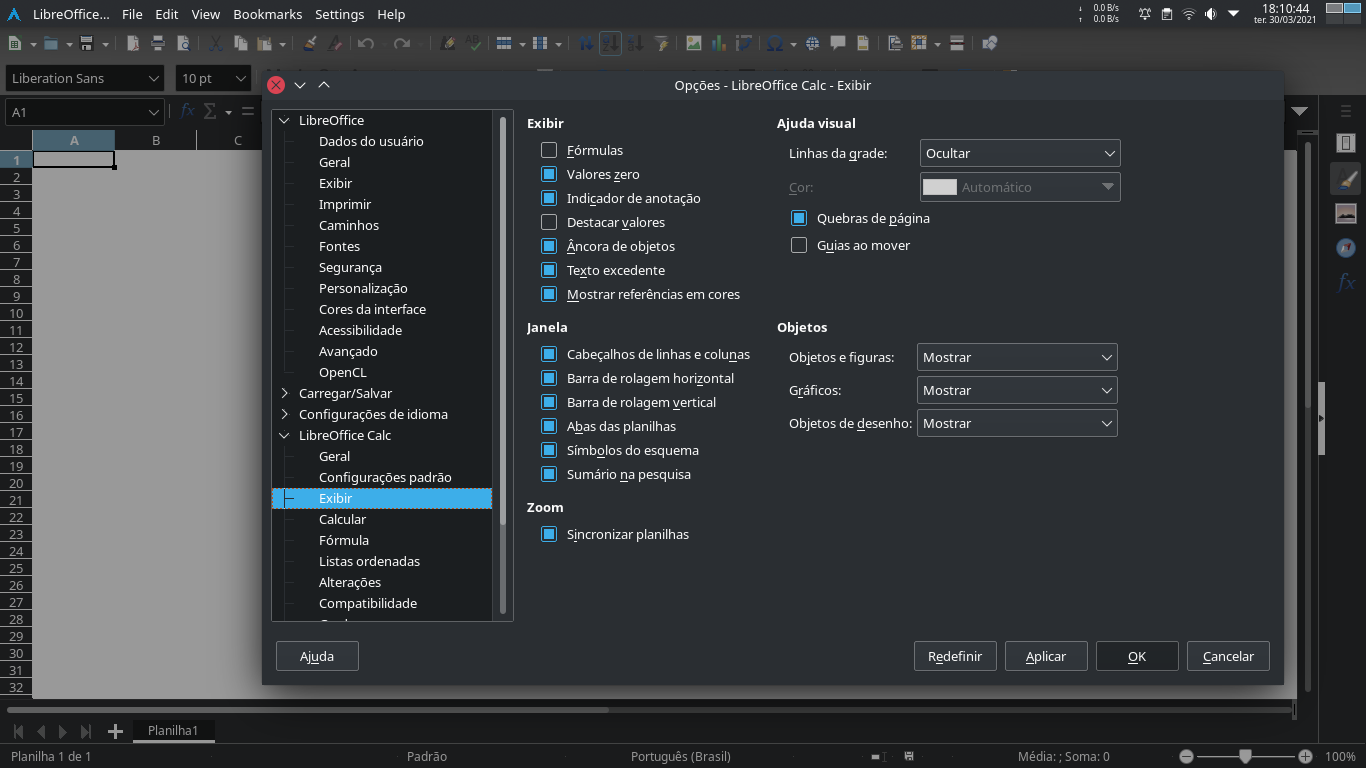The width and height of the screenshot is (1366, 768).
Task: Expand Configurações de idioma tree node
Action: (x=285, y=414)
